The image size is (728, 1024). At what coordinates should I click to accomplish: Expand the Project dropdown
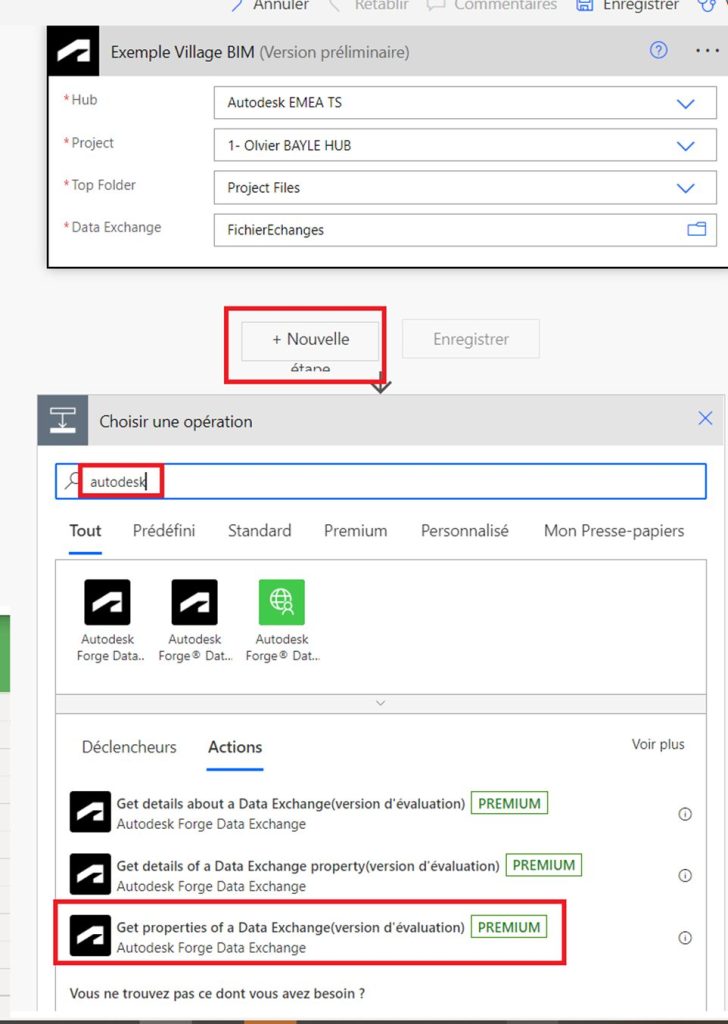(x=686, y=146)
